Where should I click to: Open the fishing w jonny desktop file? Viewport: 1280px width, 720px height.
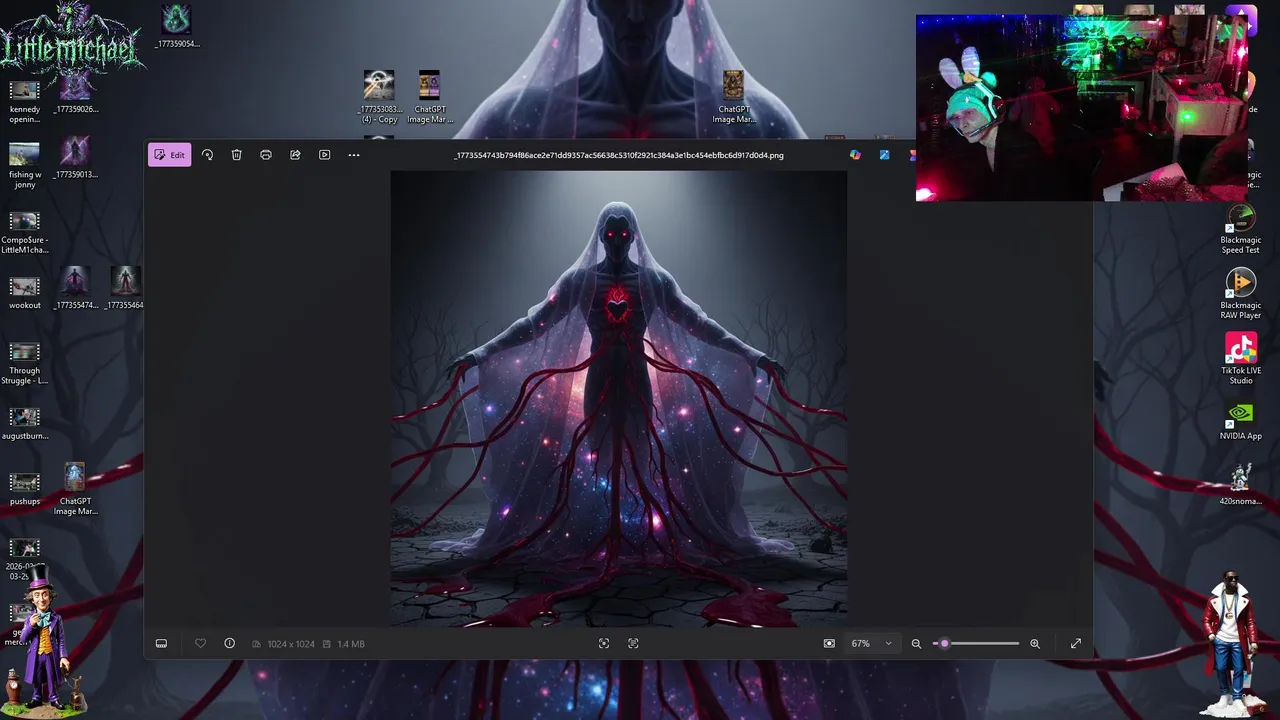coord(24,165)
